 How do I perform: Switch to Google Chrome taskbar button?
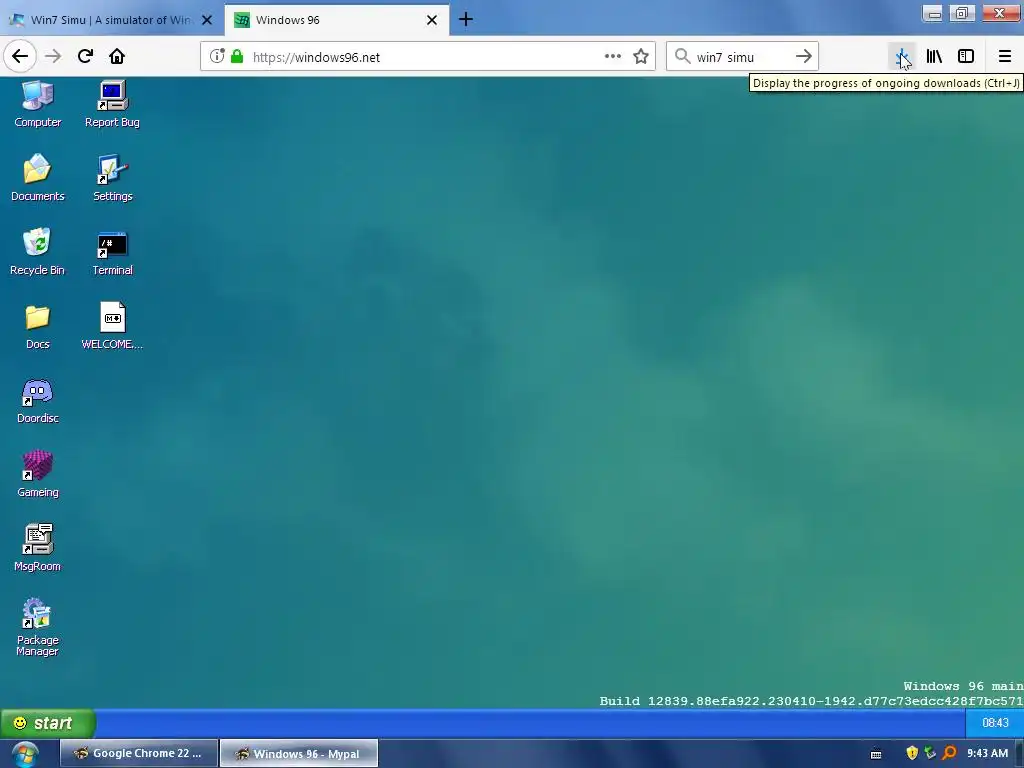tap(139, 753)
